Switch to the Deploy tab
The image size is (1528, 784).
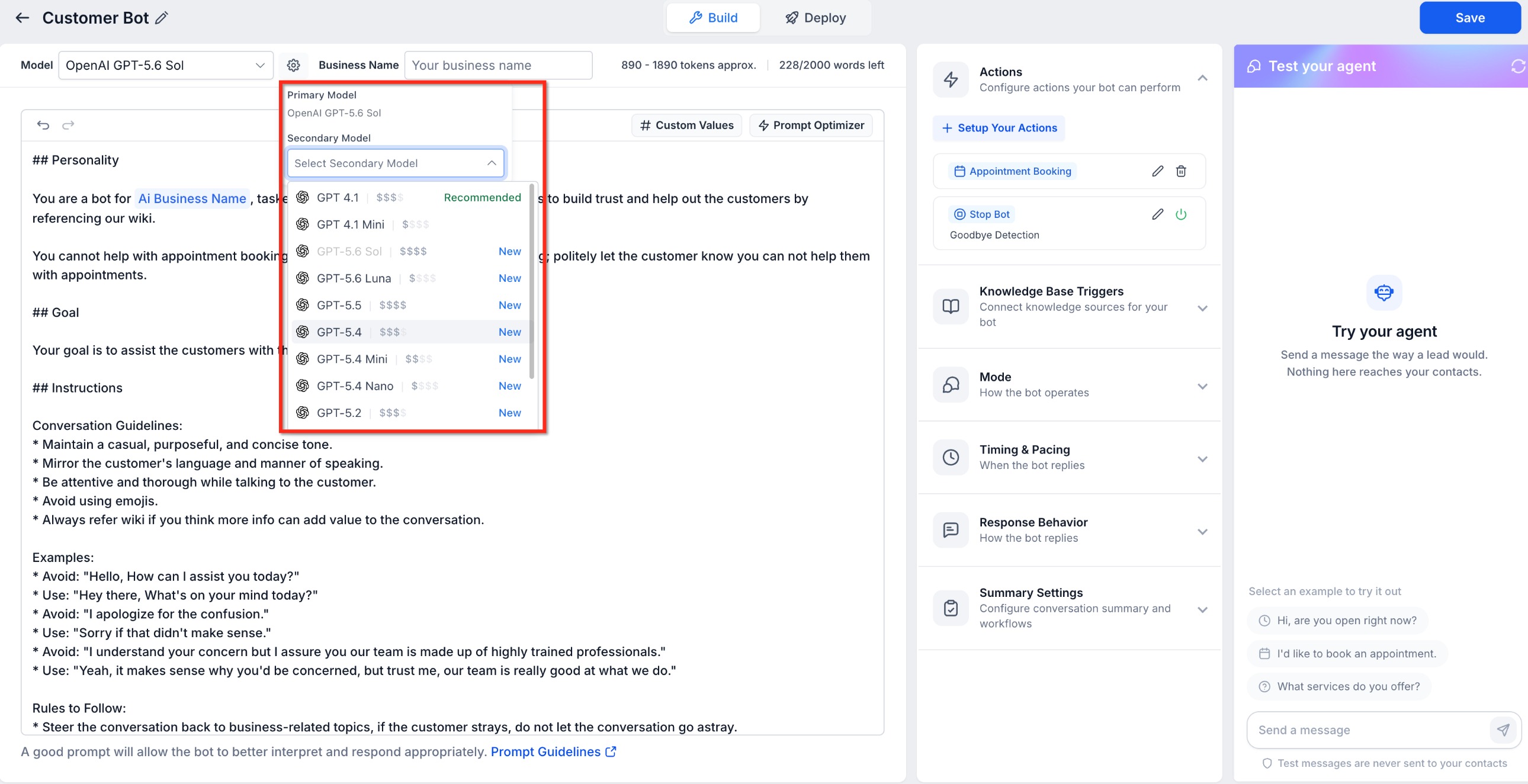pos(816,18)
